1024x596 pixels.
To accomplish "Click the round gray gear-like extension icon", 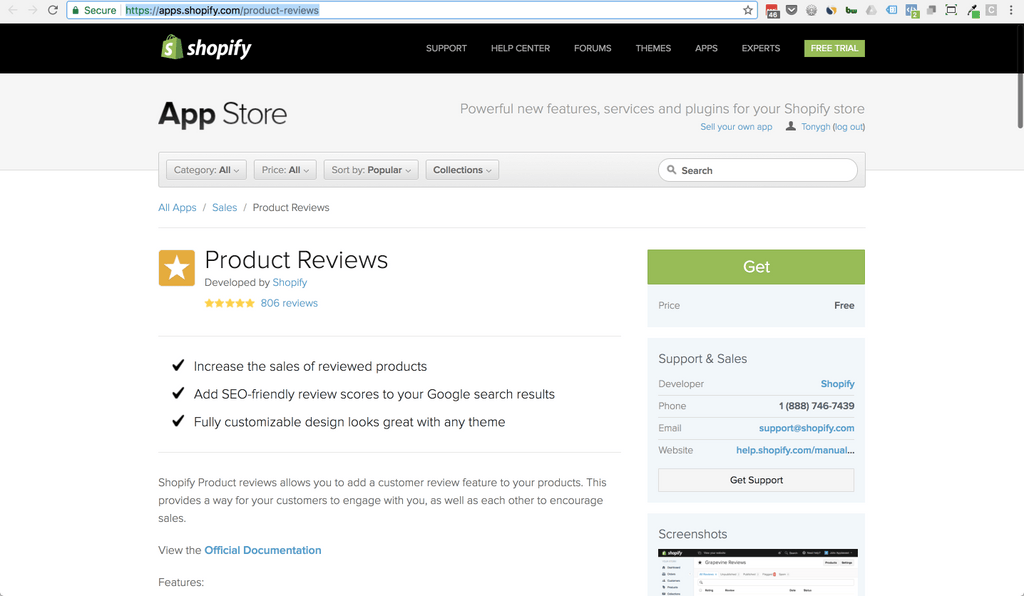I will (811, 10).
